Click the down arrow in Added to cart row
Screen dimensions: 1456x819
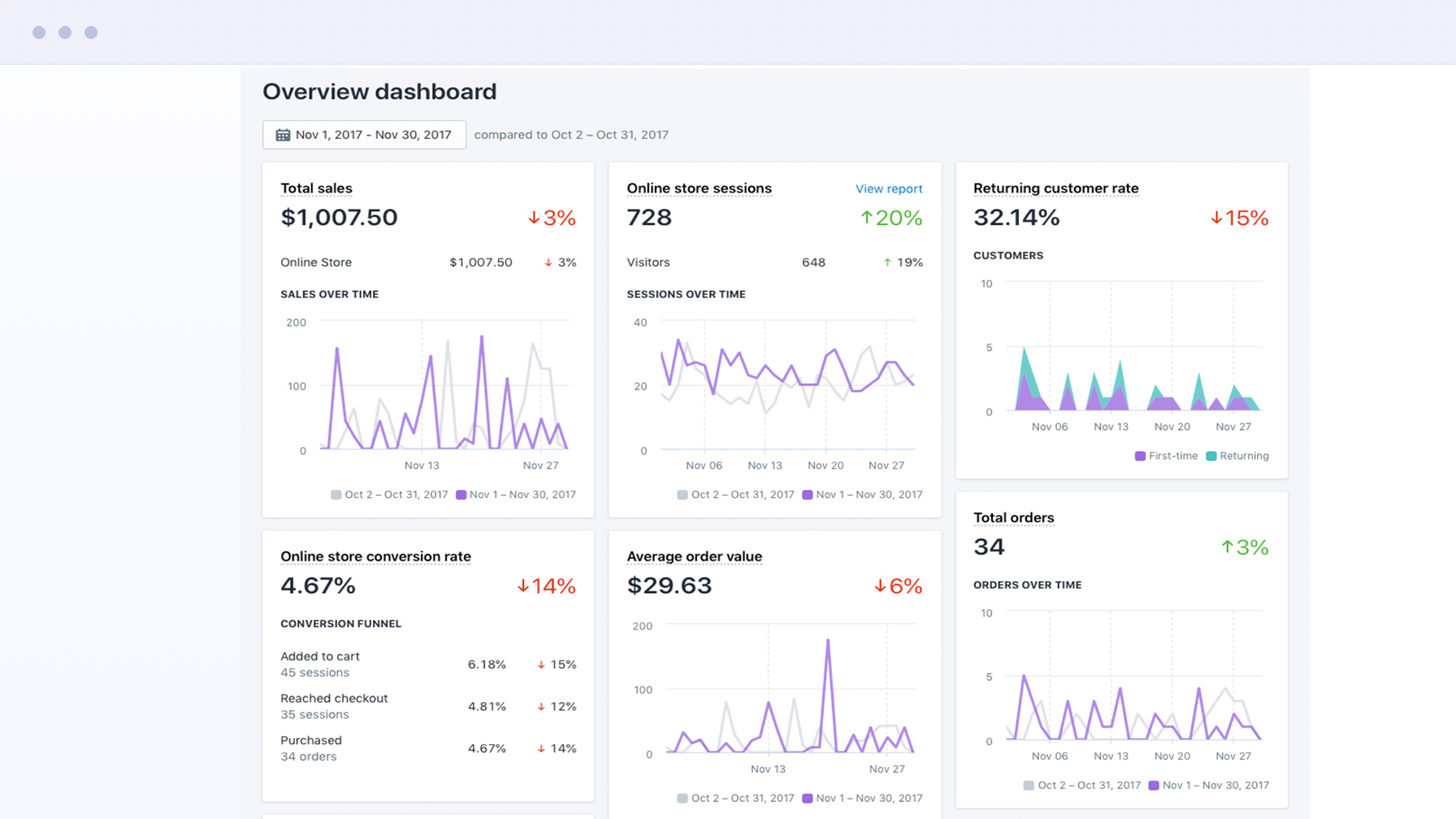(x=541, y=665)
